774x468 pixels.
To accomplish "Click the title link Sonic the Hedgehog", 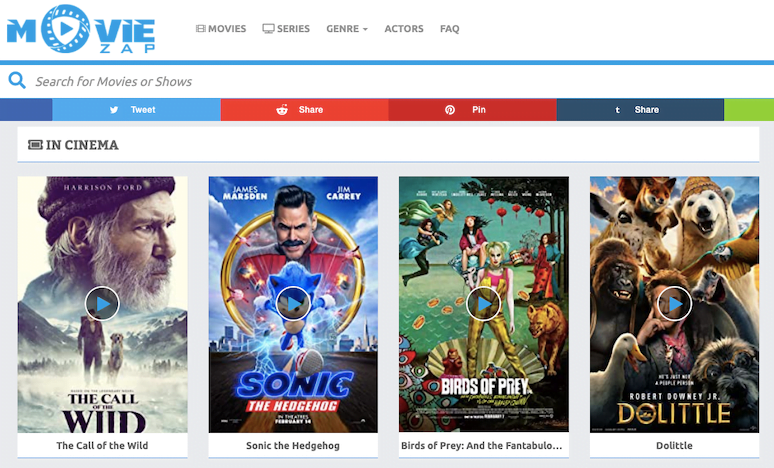I will (293, 445).
